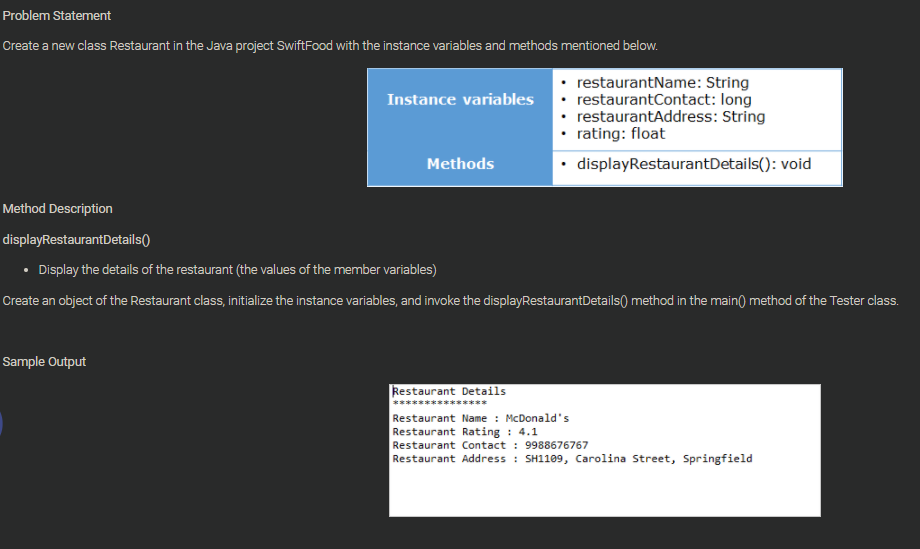920x549 pixels.
Task: Click 'Restaurant Name : McDonald's' output line
Action: 481,418
